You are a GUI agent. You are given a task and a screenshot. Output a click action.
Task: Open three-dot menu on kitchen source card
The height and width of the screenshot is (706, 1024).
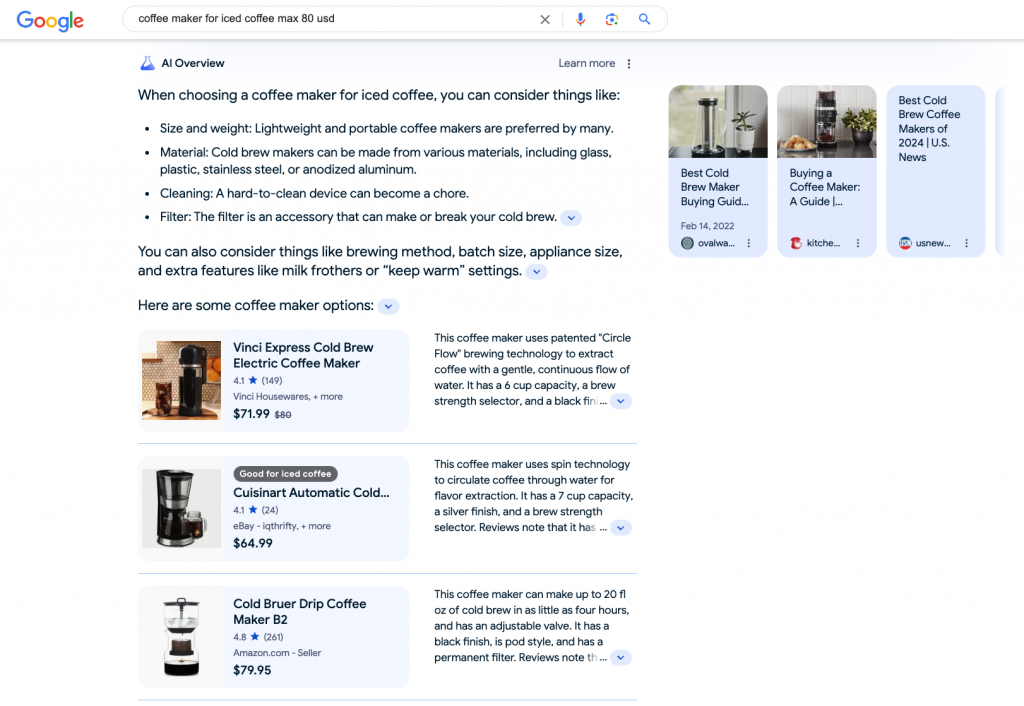857,243
